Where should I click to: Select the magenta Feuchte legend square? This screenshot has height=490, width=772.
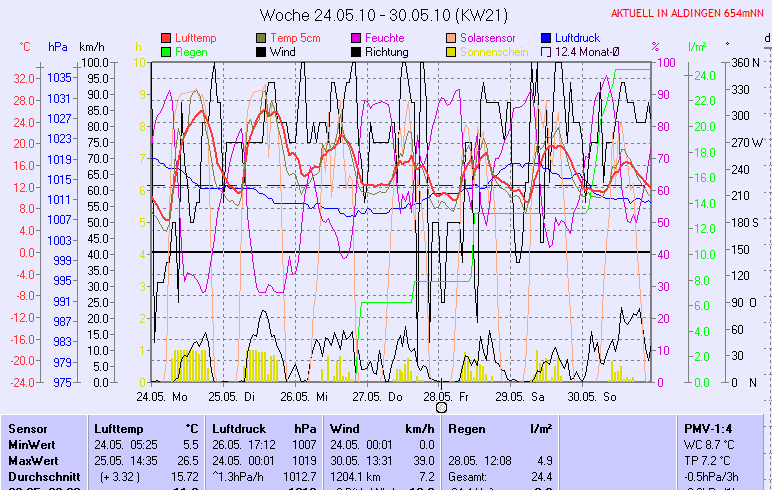click(357, 38)
